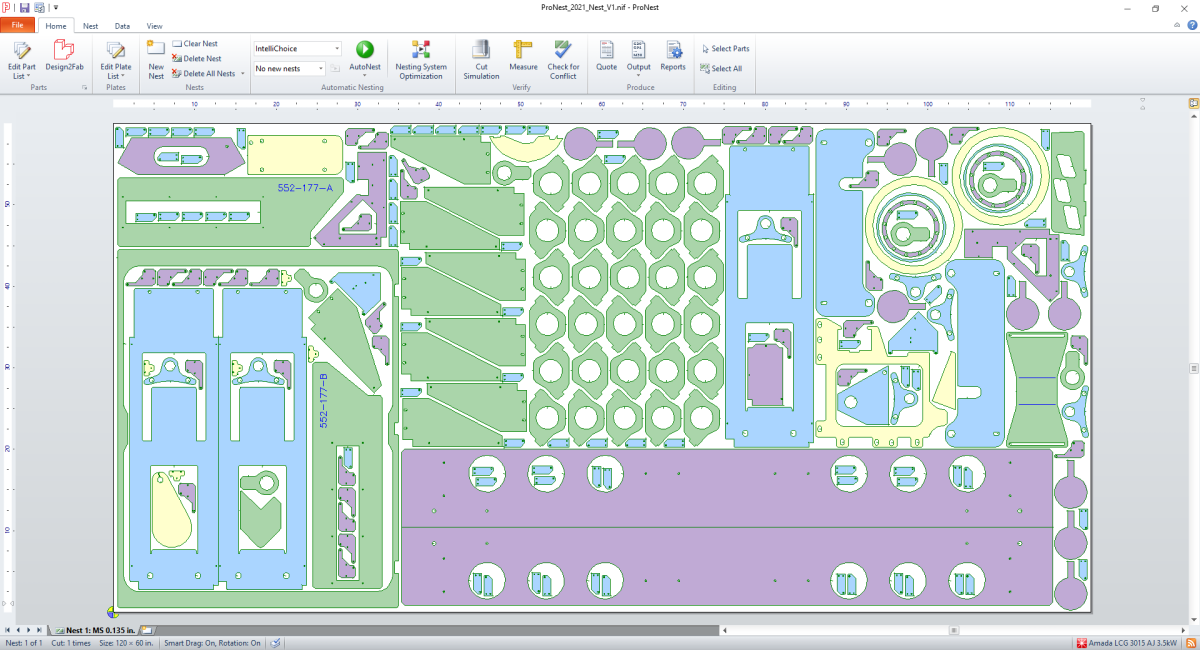Screen dimensions: 1200x650
Task: Click the Delete Nest button
Action: (195, 58)
